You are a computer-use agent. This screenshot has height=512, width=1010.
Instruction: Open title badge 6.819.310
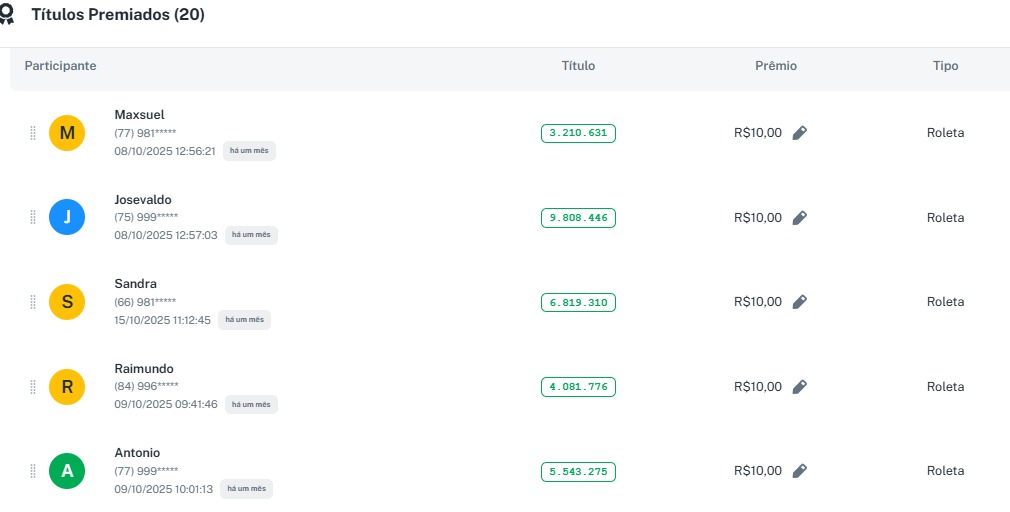coord(578,302)
